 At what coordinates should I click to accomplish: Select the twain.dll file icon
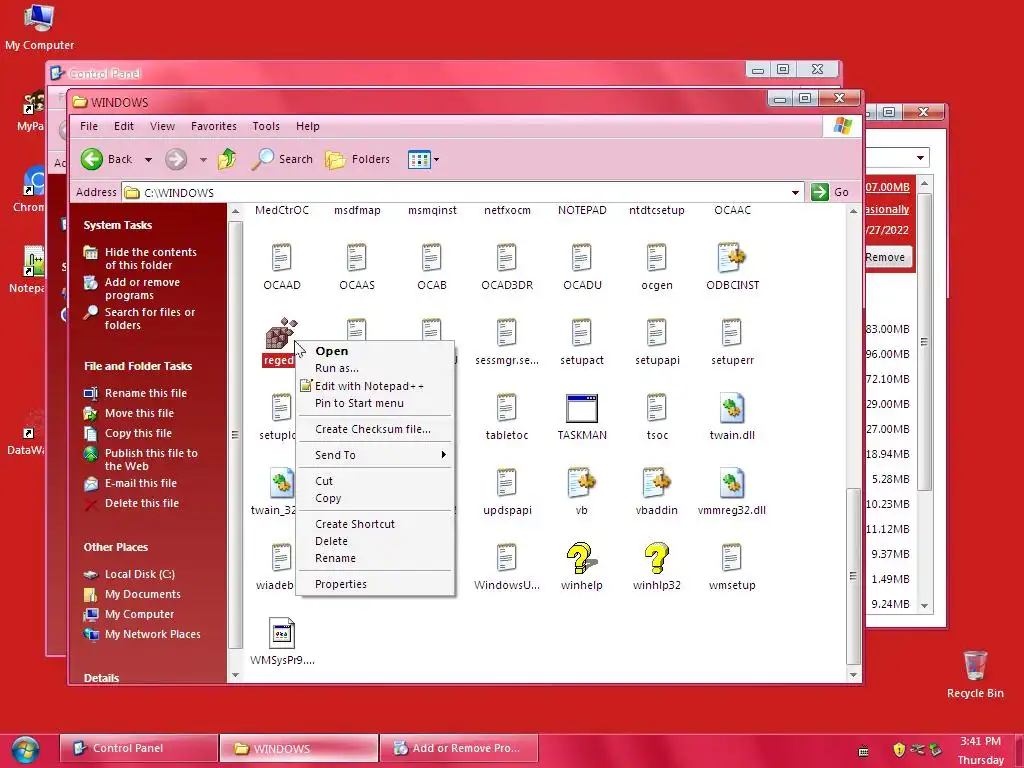coord(731,408)
